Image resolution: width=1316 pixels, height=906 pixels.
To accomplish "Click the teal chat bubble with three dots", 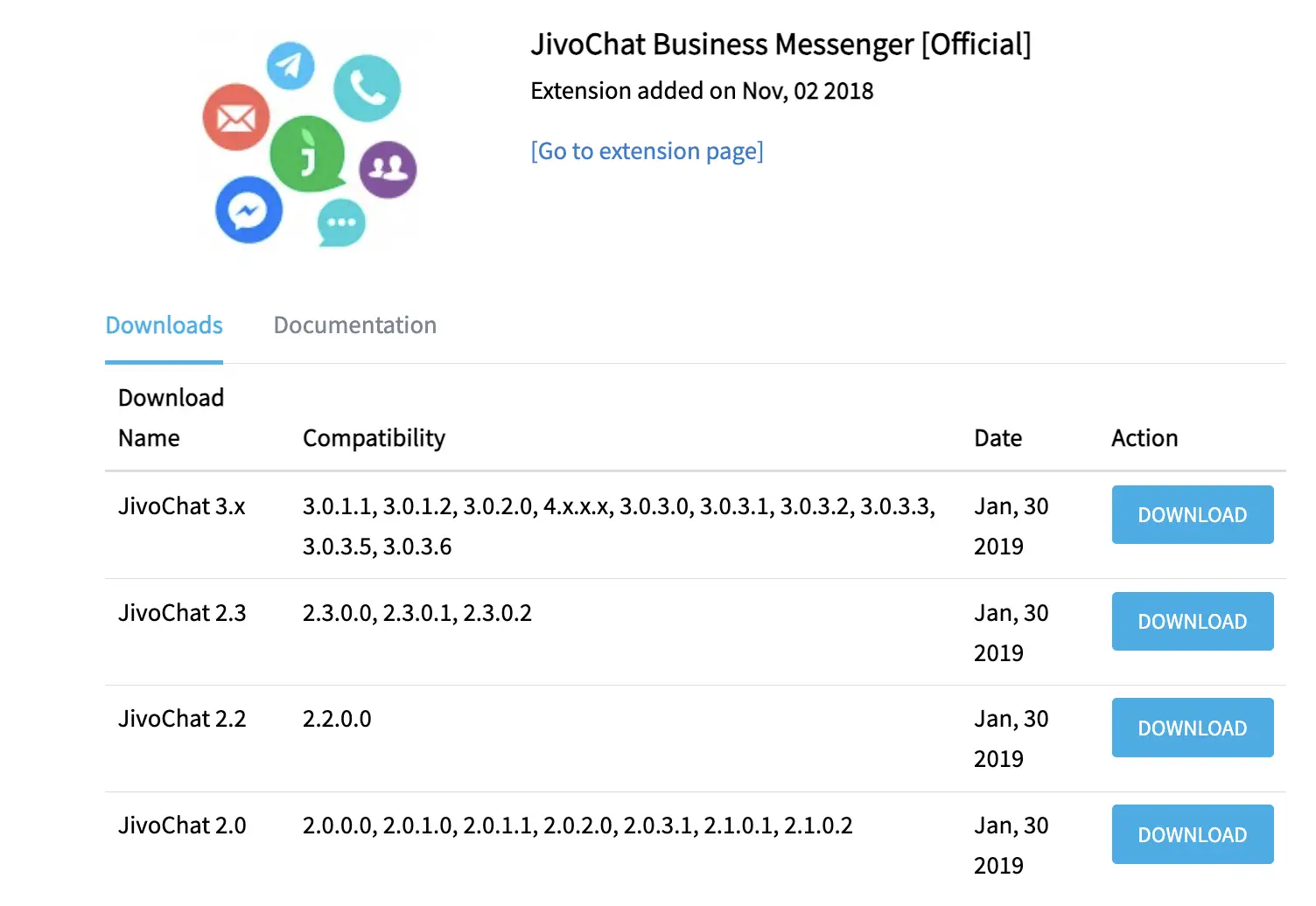I will [341, 222].
